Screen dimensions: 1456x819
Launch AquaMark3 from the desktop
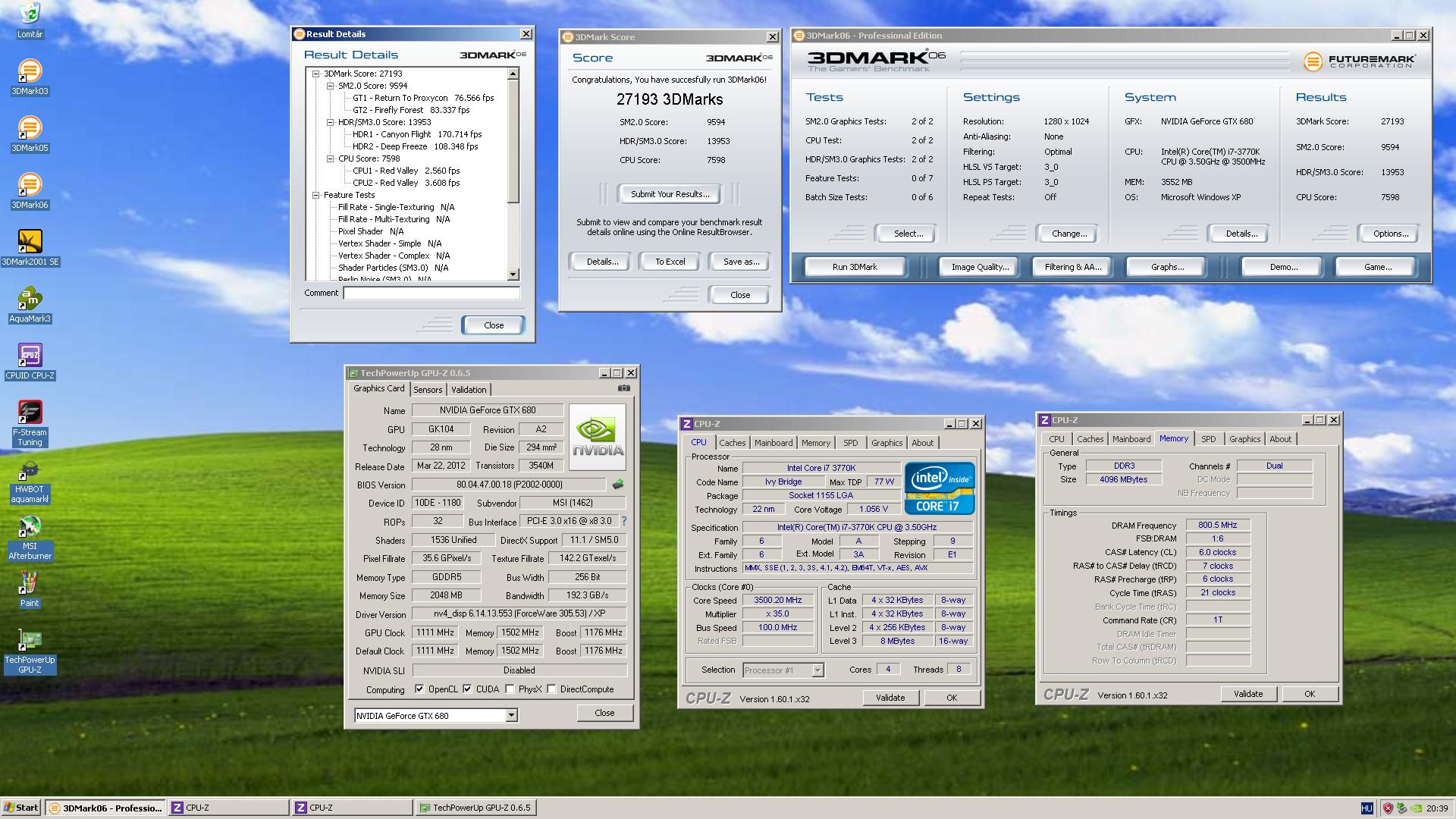click(x=30, y=305)
